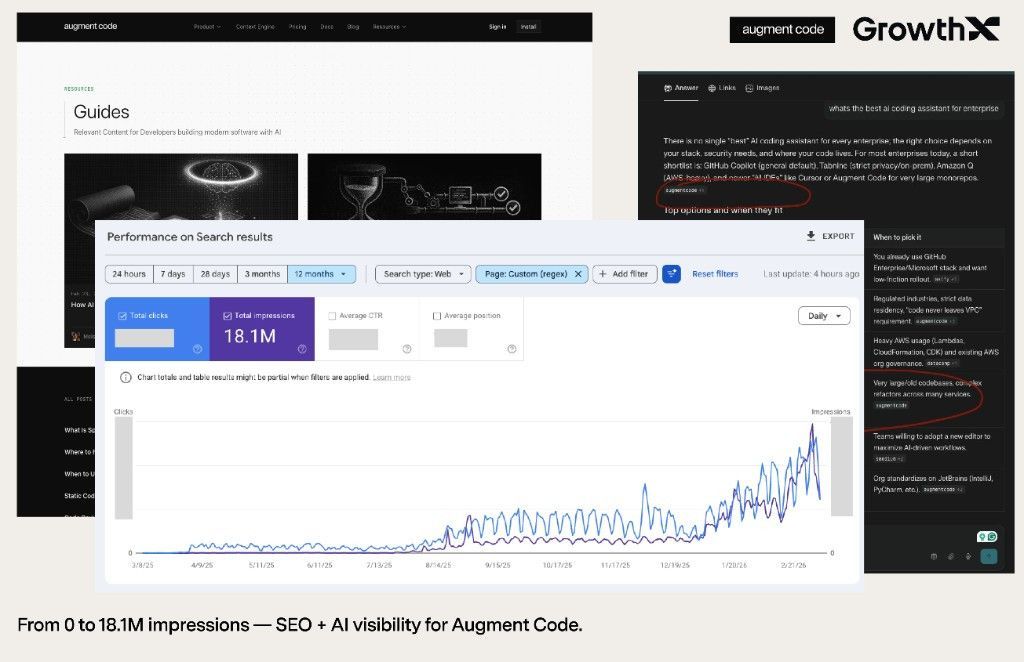Click the Grammarly G icon in chat box

coord(992,537)
